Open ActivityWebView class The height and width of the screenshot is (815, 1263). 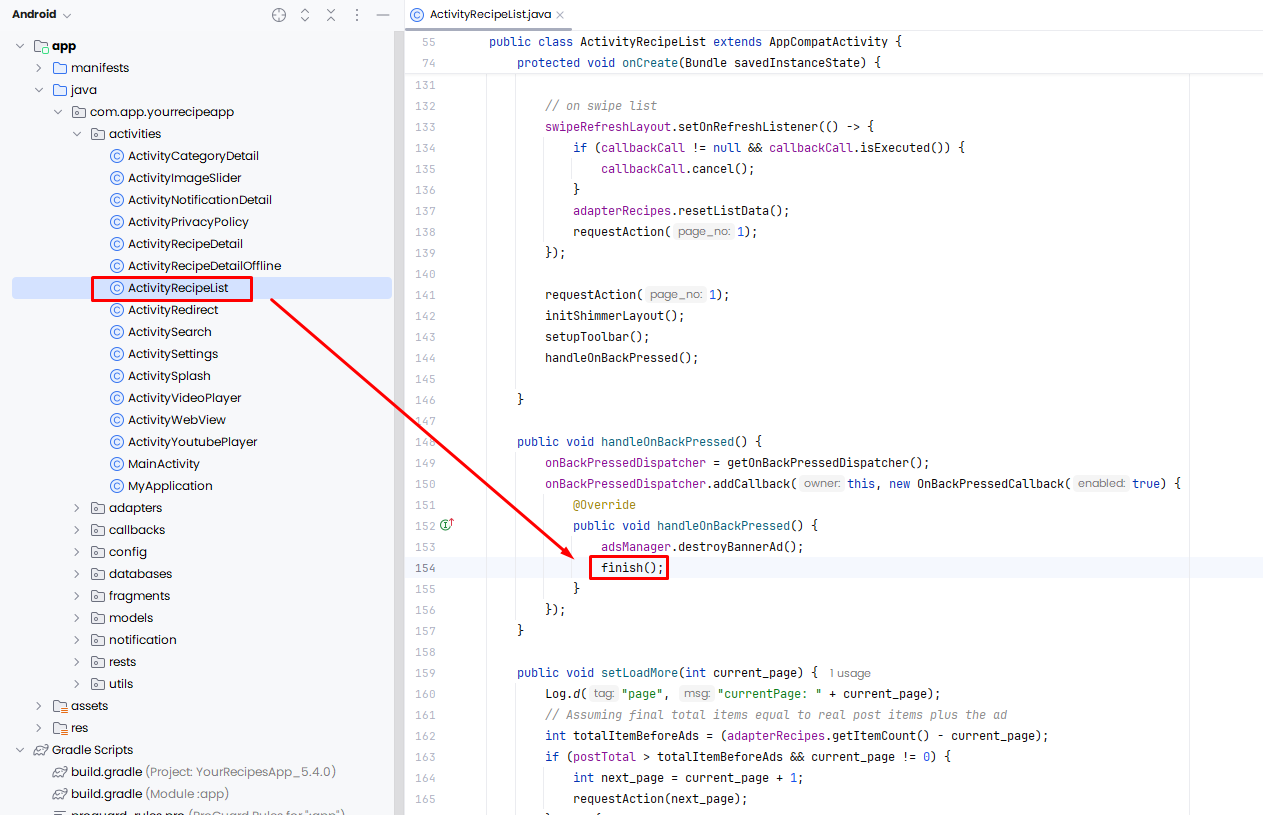click(177, 420)
